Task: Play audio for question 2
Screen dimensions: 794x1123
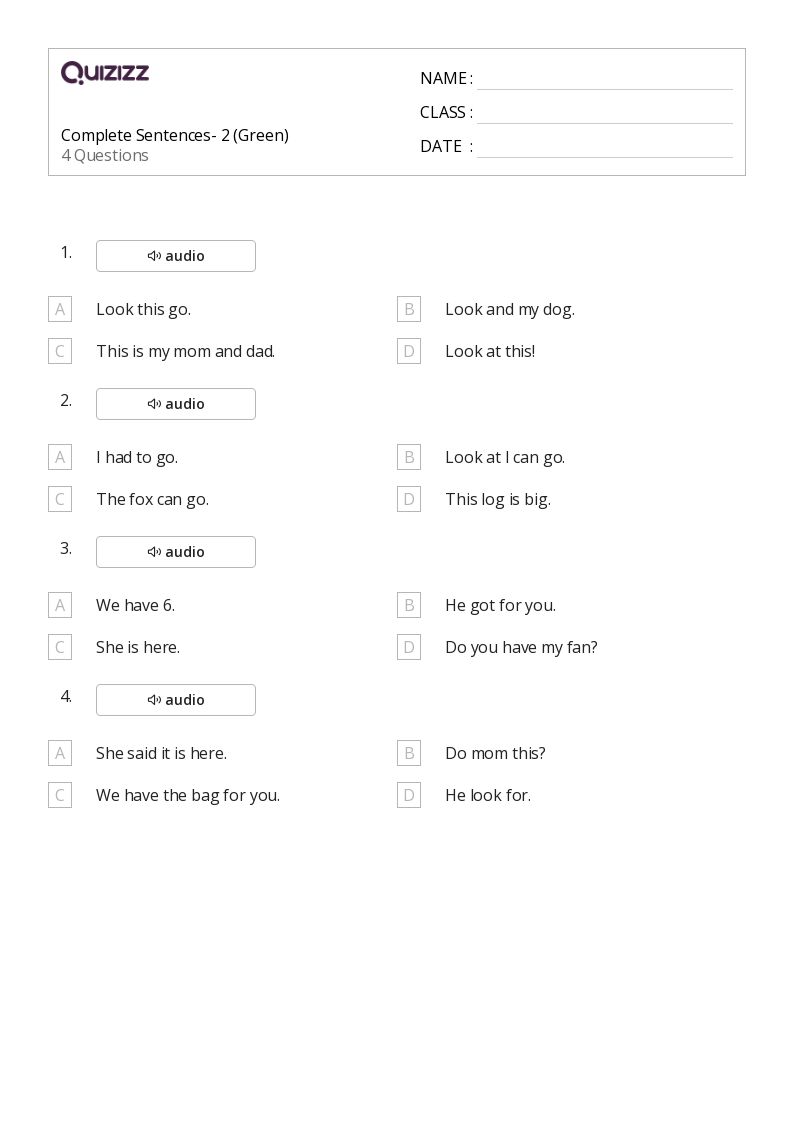Action: (x=175, y=404)
